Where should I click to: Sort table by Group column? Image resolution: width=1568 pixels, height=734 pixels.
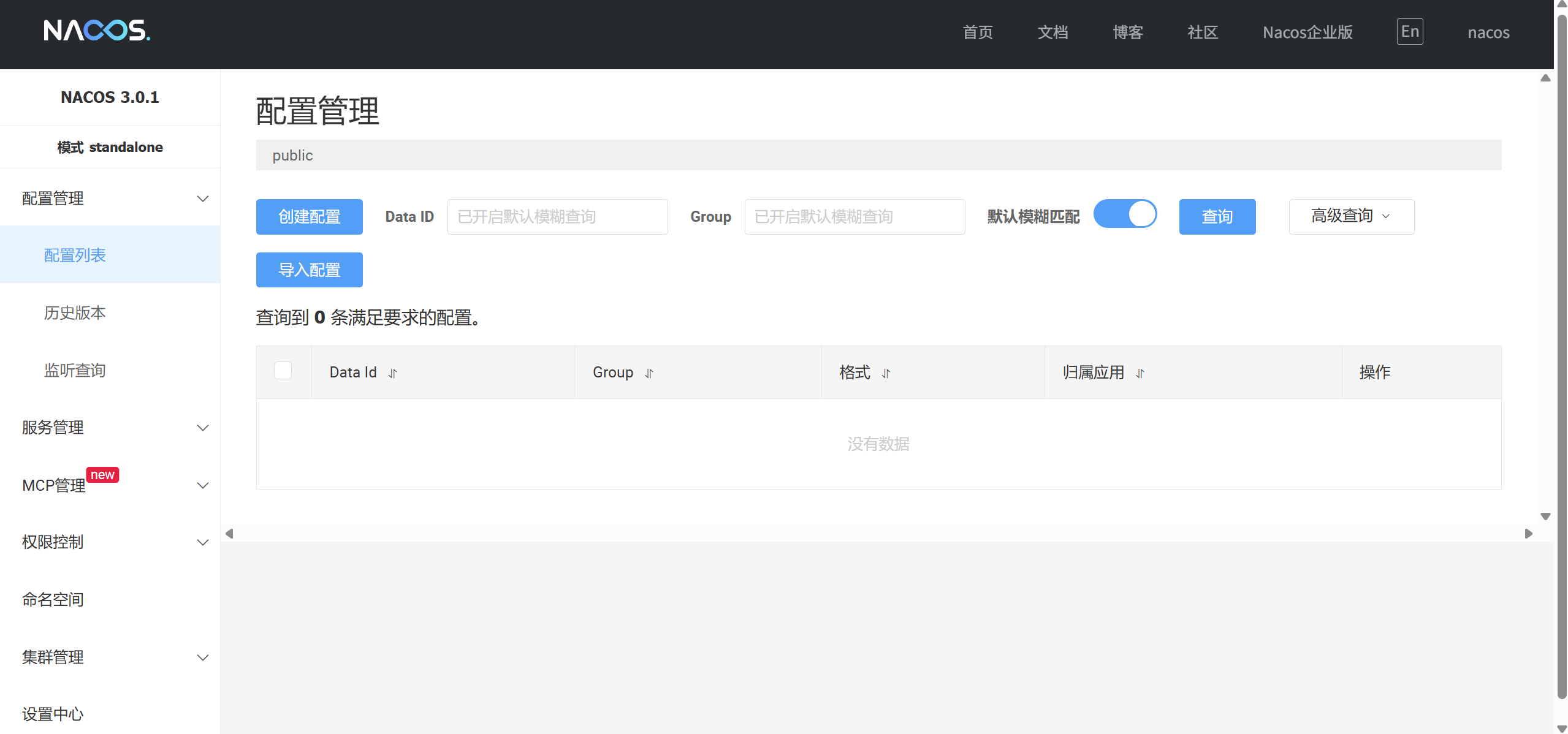(649, 373)
